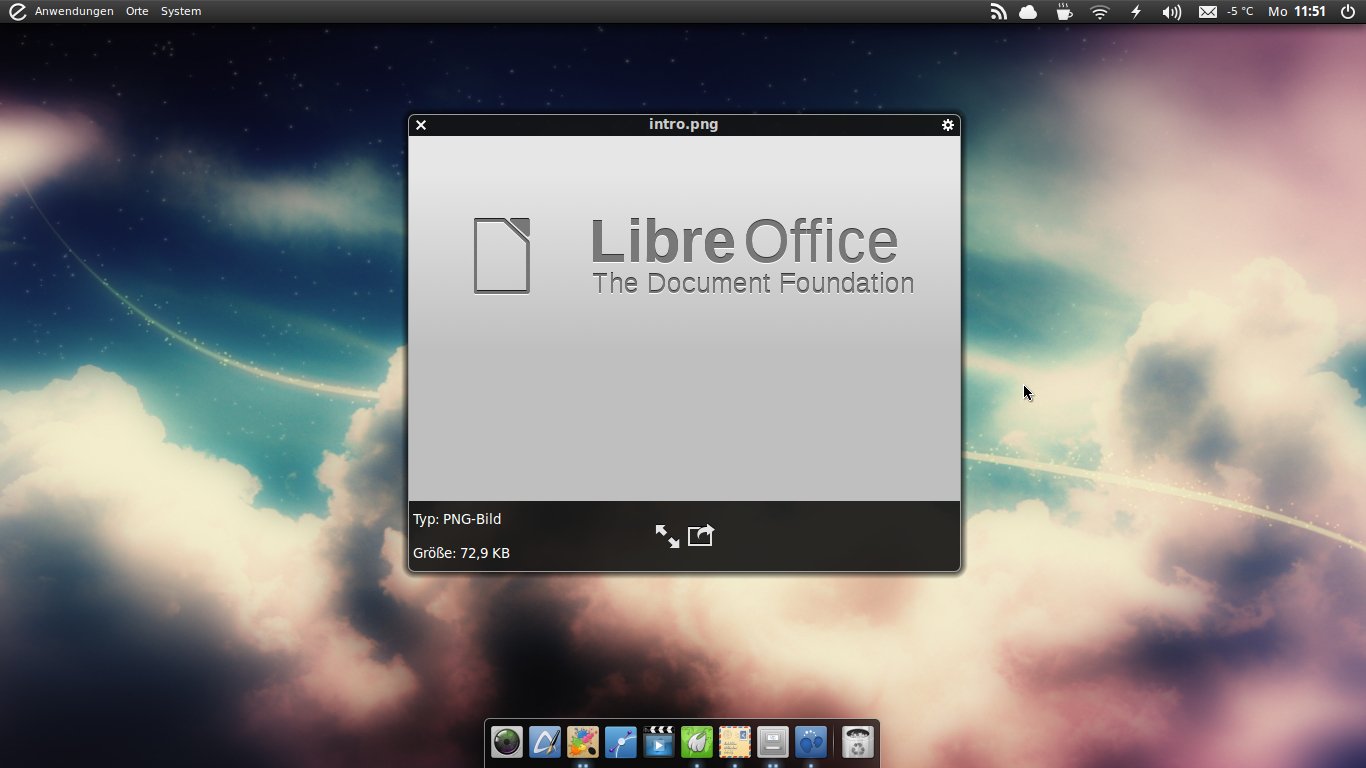
Task: Click the distribution logo in top panel
Action: (17, 11)
